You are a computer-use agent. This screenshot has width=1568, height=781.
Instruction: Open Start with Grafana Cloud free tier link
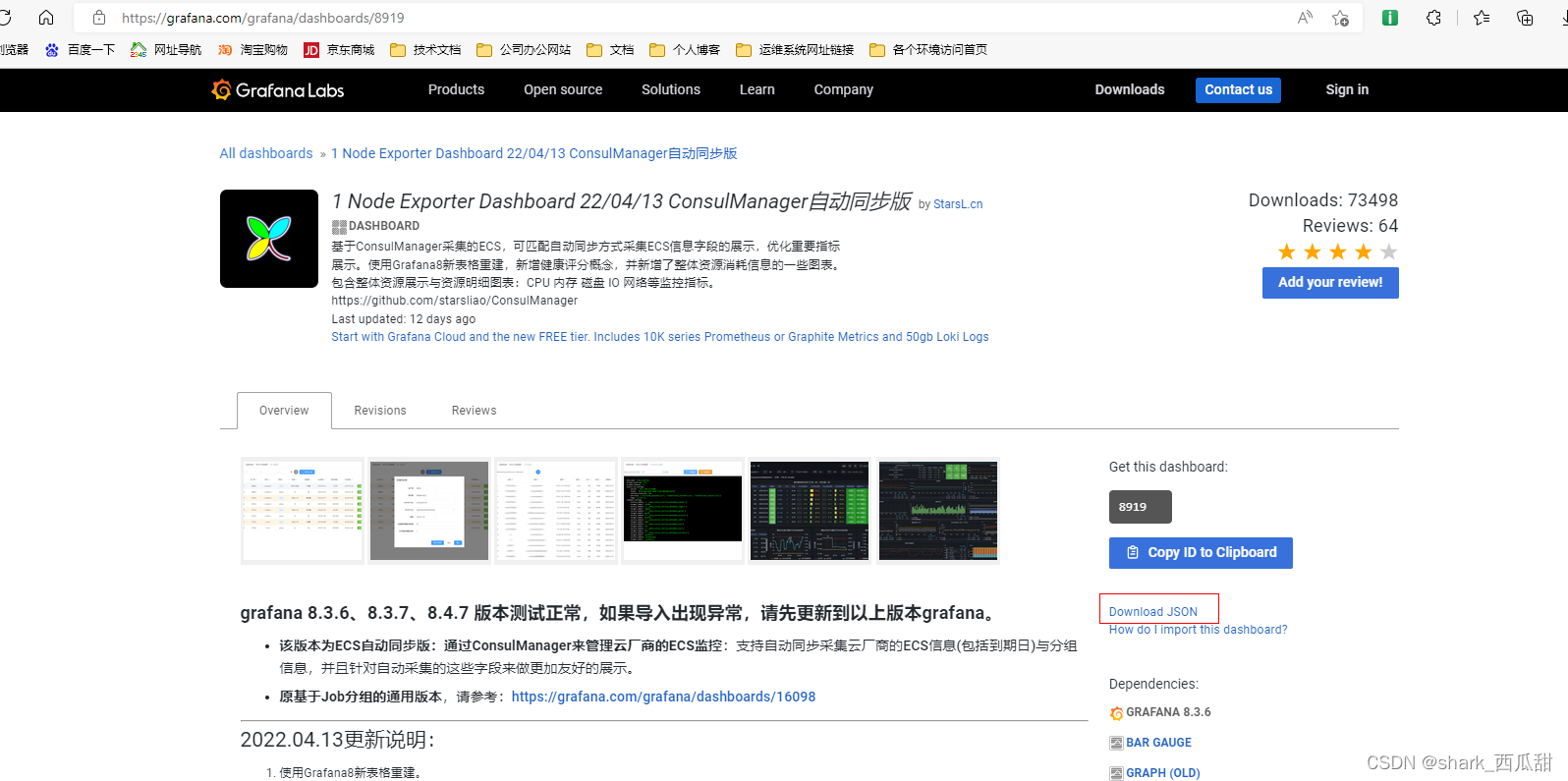(x=660, y=337)
